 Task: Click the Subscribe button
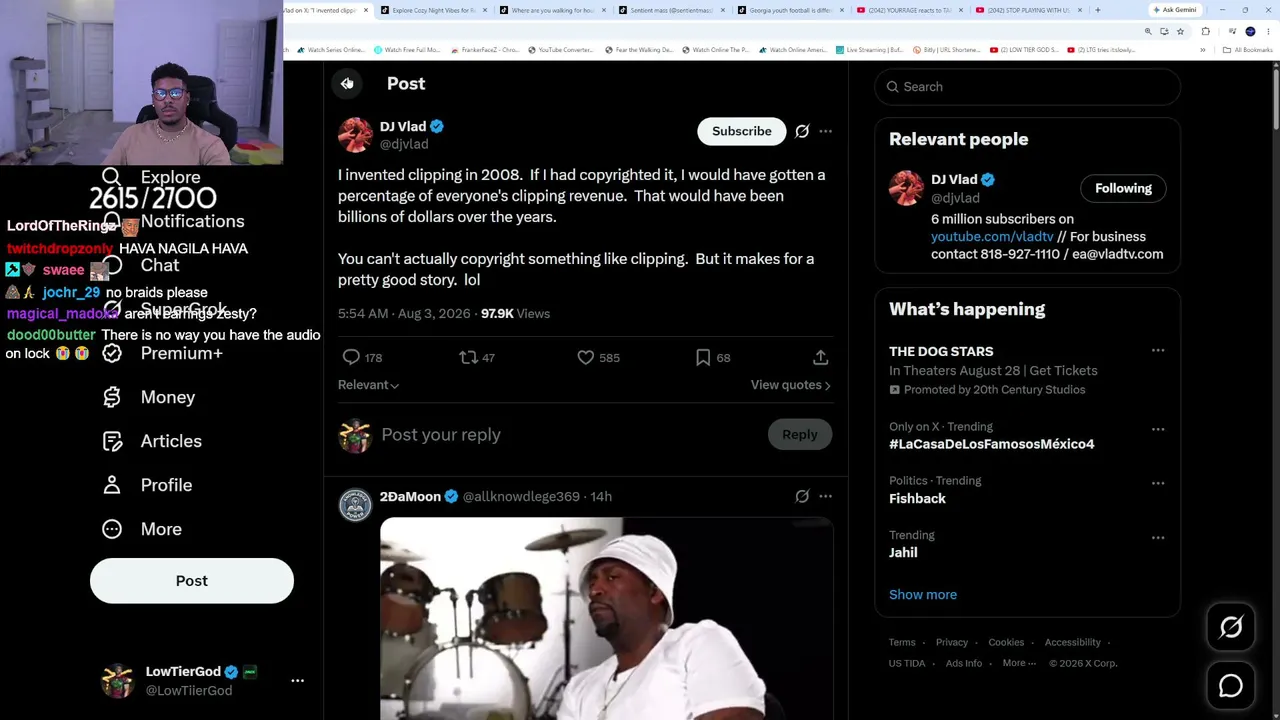(x=742, y=131)
